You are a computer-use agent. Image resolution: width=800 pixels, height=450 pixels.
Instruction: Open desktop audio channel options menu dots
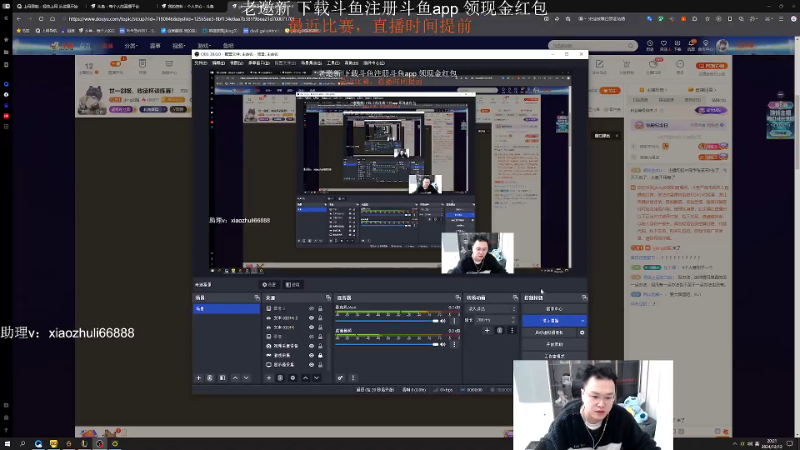(x=454, y=344)
